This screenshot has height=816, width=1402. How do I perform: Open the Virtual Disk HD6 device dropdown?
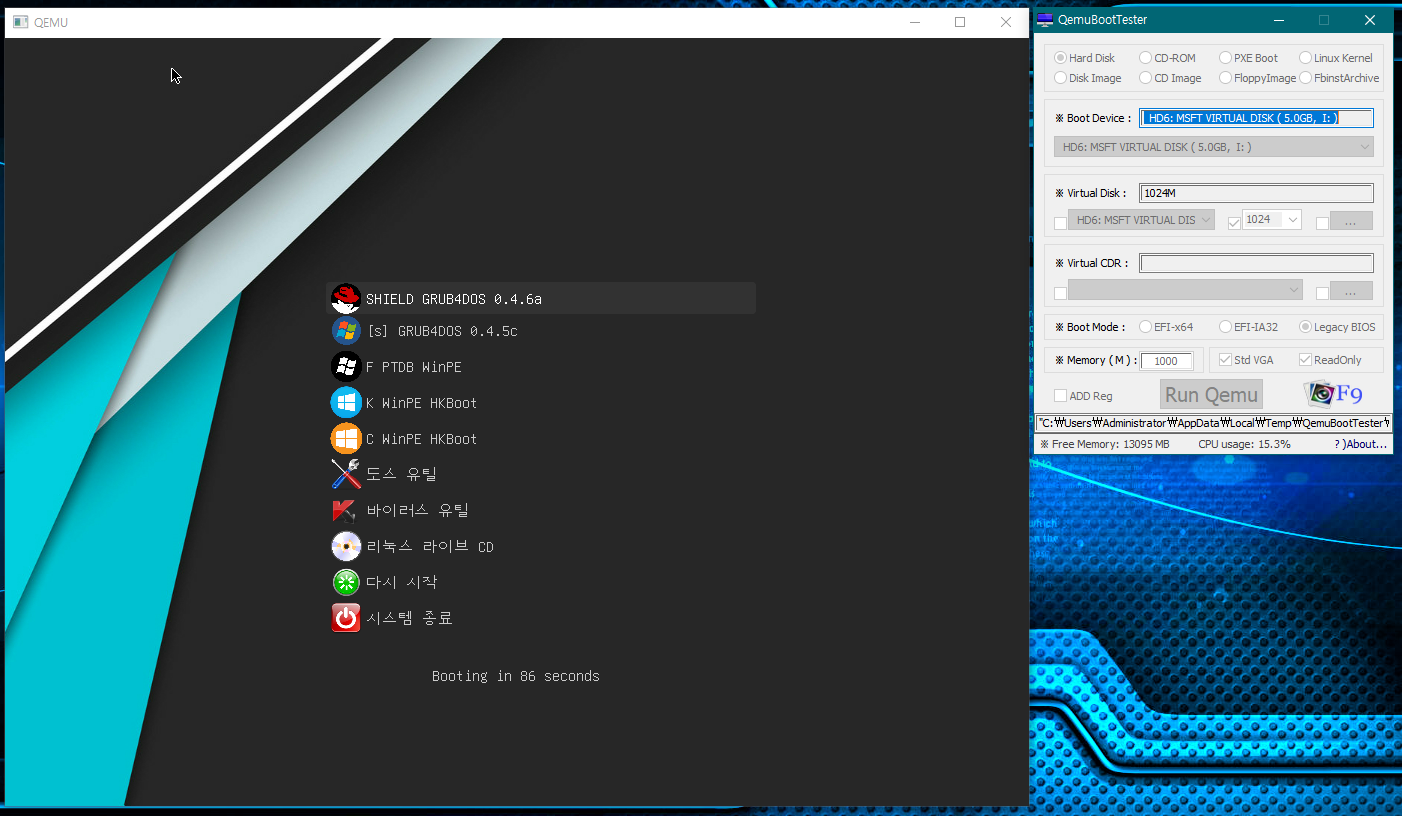pos(1141,220)
